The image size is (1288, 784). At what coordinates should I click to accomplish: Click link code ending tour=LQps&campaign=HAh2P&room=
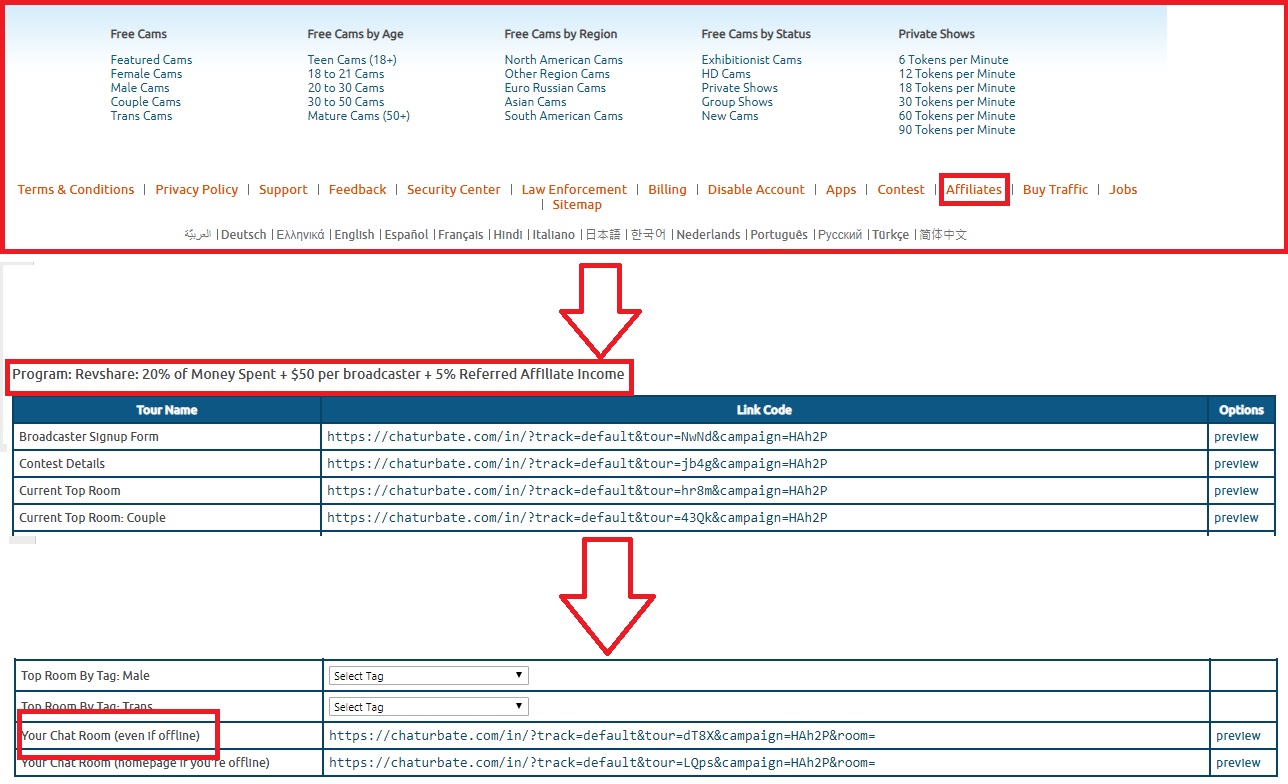coord(602,763)
